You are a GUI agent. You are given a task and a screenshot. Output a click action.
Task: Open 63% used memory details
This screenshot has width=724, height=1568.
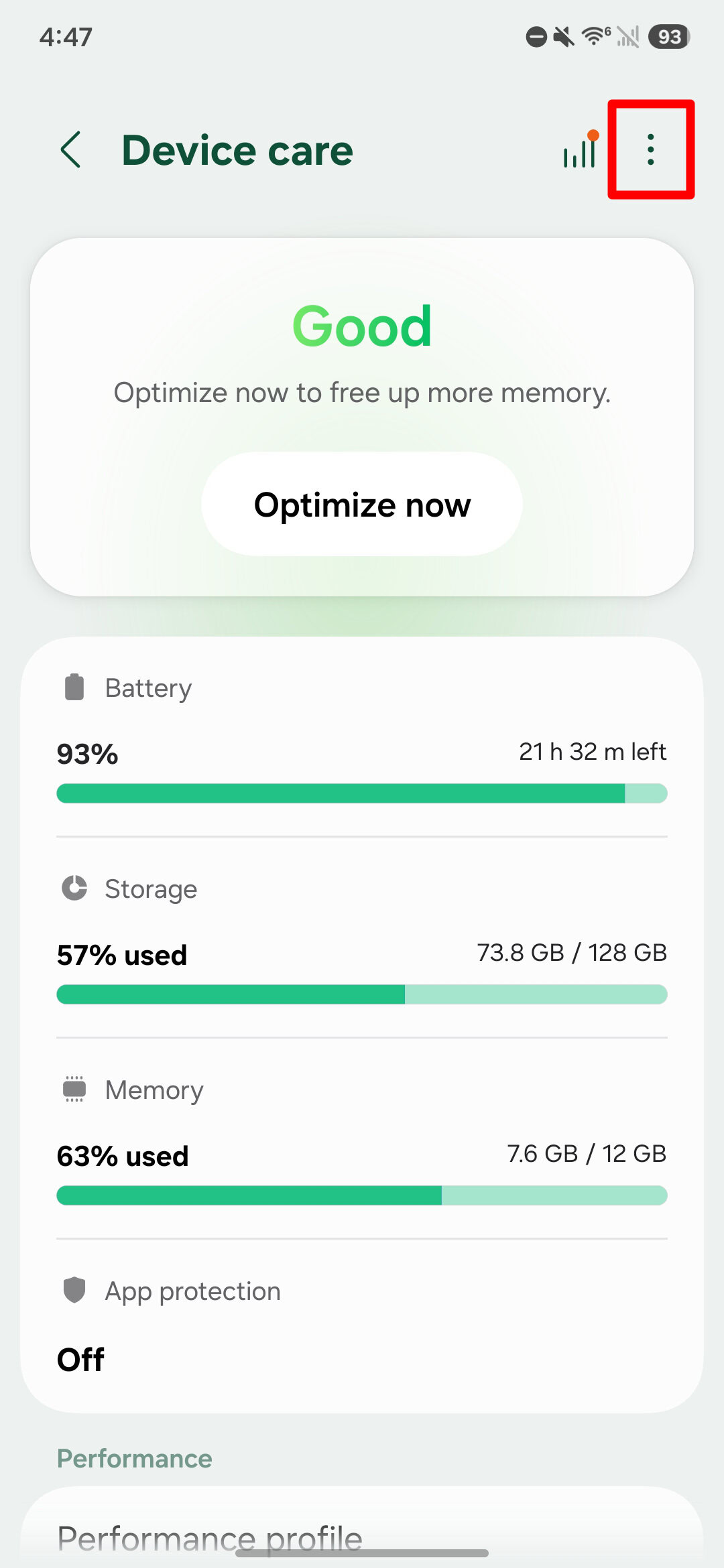click(123, 1156)
